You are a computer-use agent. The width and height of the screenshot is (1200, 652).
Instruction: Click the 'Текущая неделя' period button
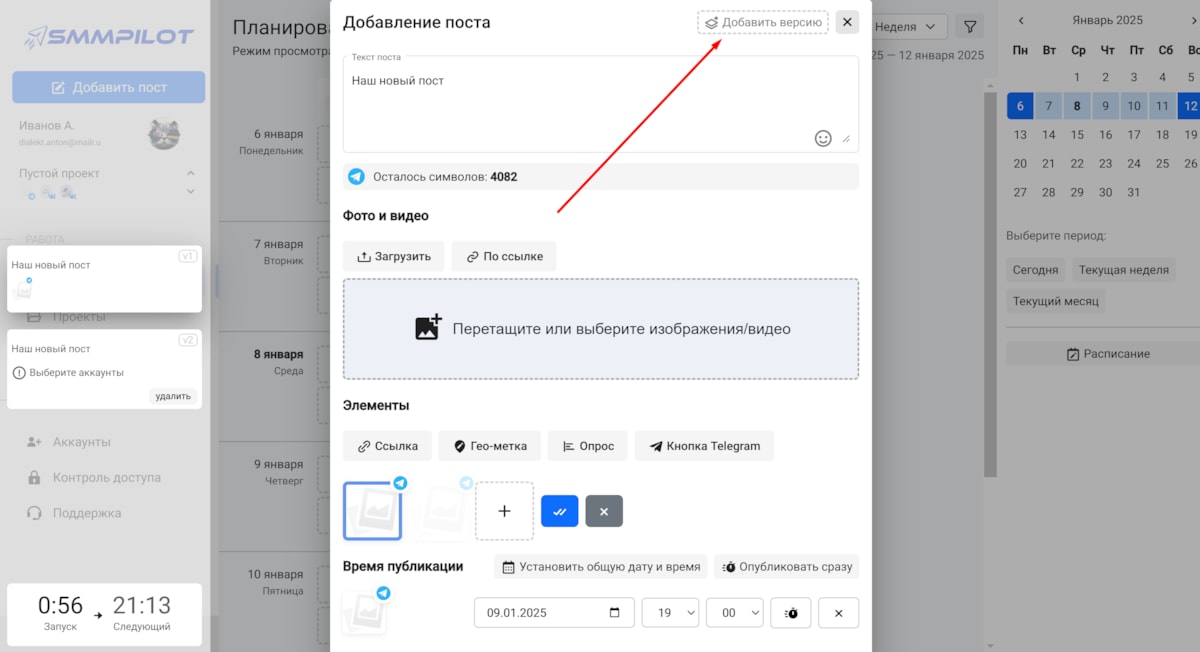point(1123,270)
